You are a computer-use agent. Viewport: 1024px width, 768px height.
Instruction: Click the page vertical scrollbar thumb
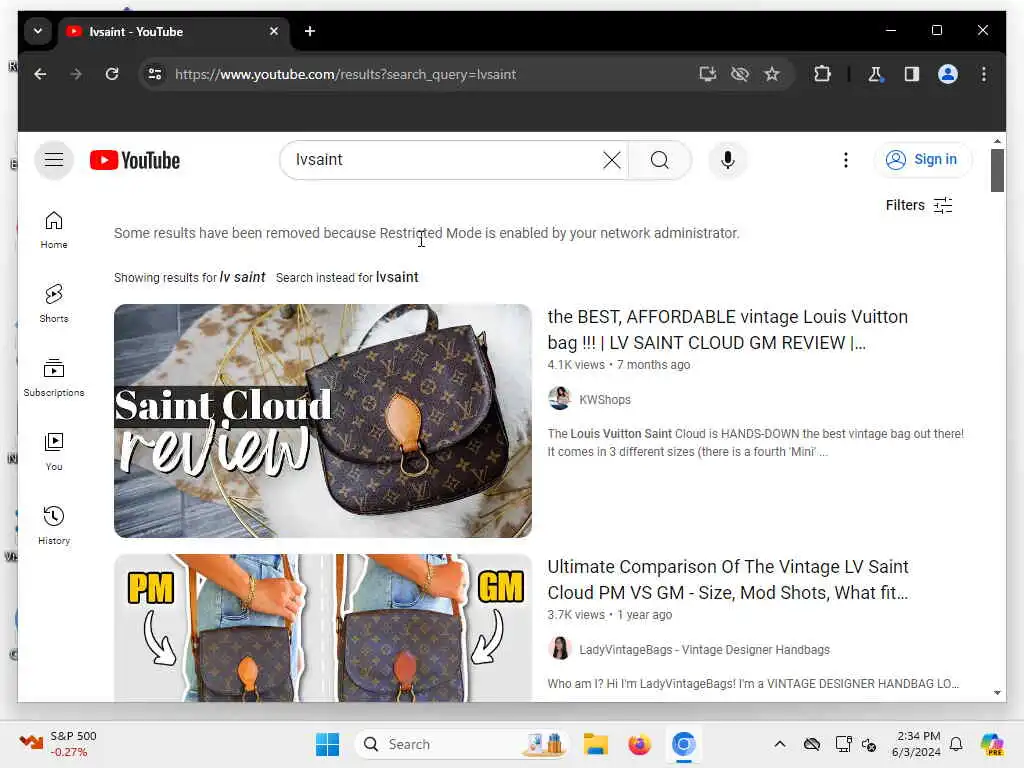tap(997, 170)
